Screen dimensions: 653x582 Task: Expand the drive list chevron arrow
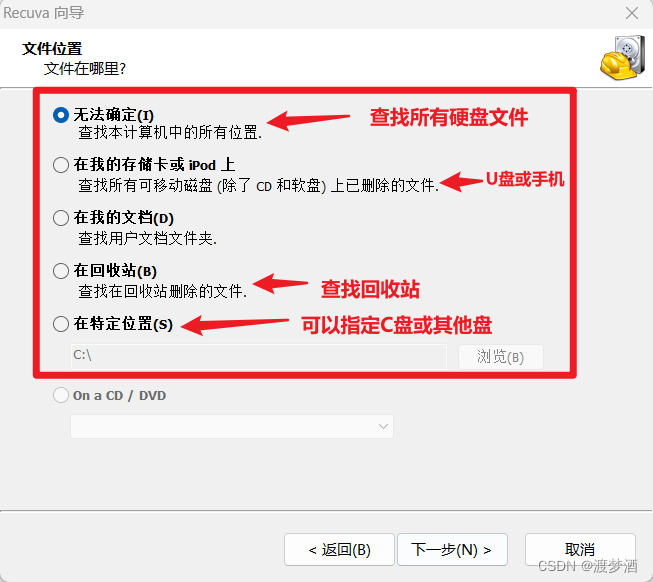click(383, 426)
